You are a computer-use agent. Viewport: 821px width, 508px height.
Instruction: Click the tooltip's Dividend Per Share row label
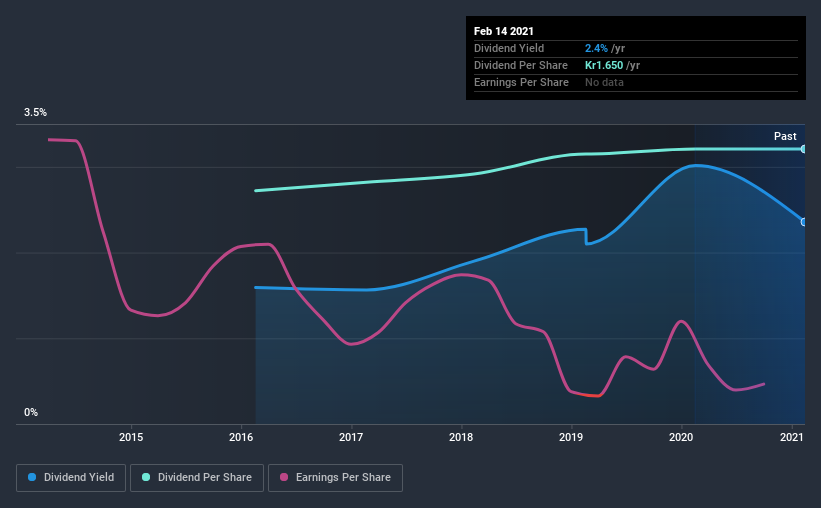[520, 65]
